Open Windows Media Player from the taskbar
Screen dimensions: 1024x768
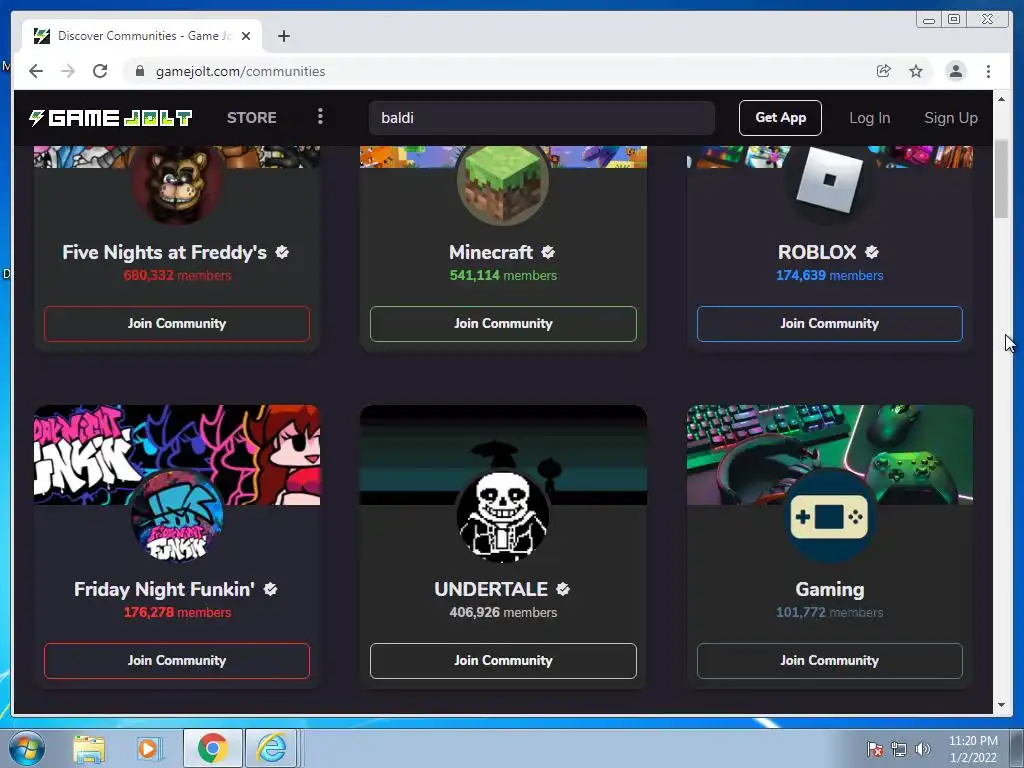coord(148,748)
